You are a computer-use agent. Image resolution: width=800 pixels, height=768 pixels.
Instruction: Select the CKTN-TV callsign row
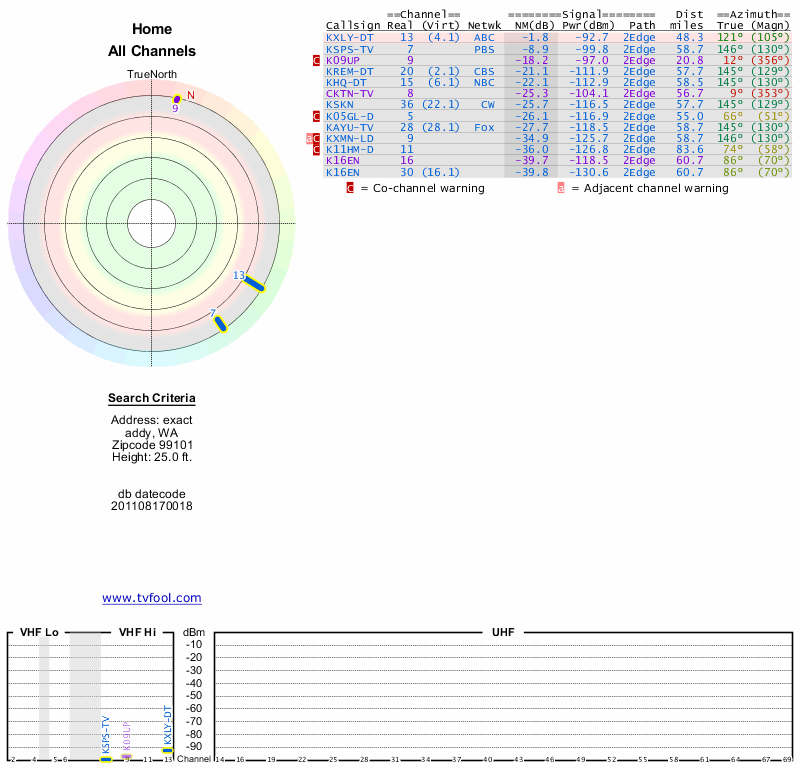[x=349, y=93]
